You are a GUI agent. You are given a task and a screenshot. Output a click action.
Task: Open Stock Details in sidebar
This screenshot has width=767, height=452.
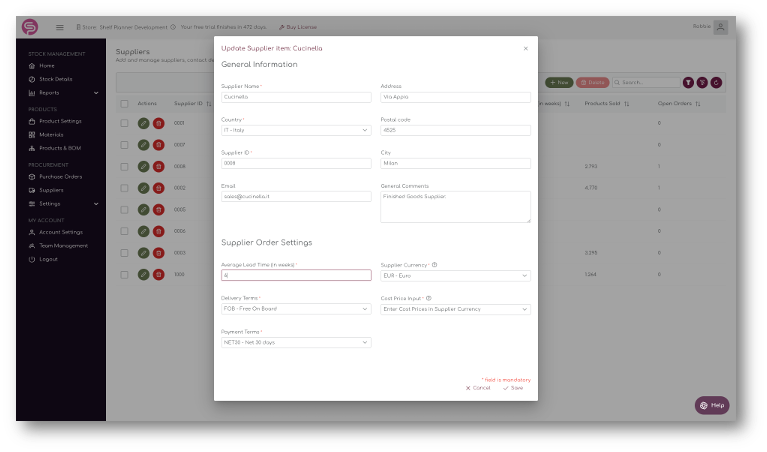[x=56, y=79]
